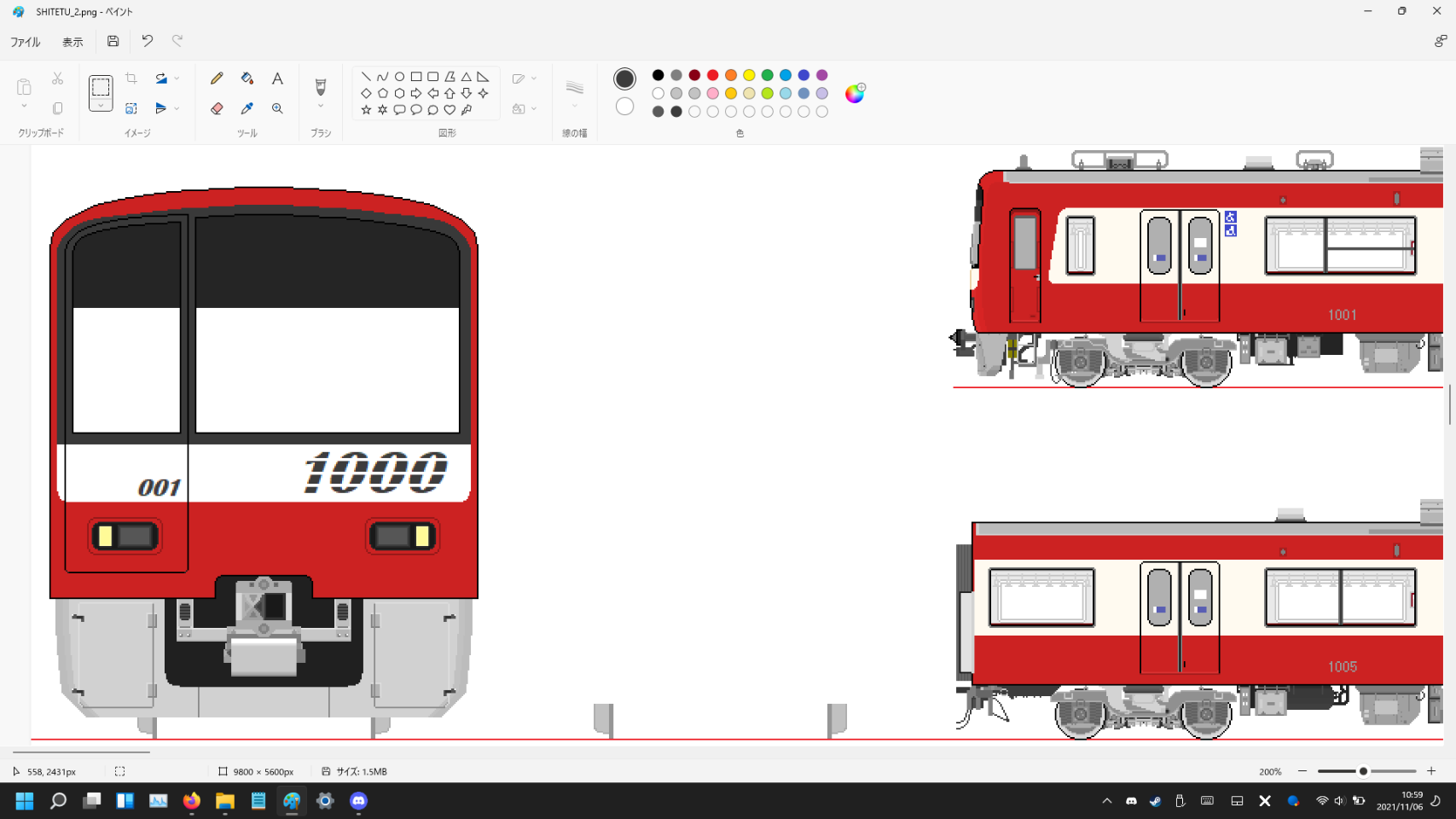Viewport: 1456px width, 819px height.
Task: Activate the Text tool
Action: tap(277, 78)
